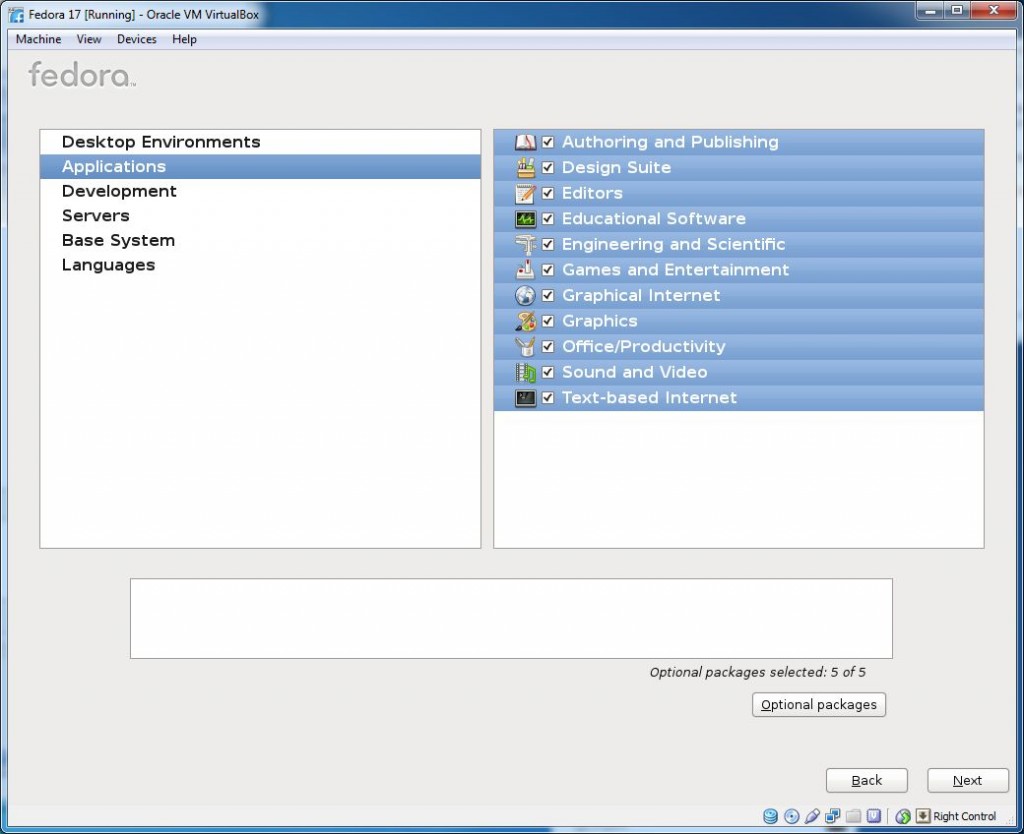Click the Graphics paint palette icon
The image size is (1024, 834).
coord(525,321)
